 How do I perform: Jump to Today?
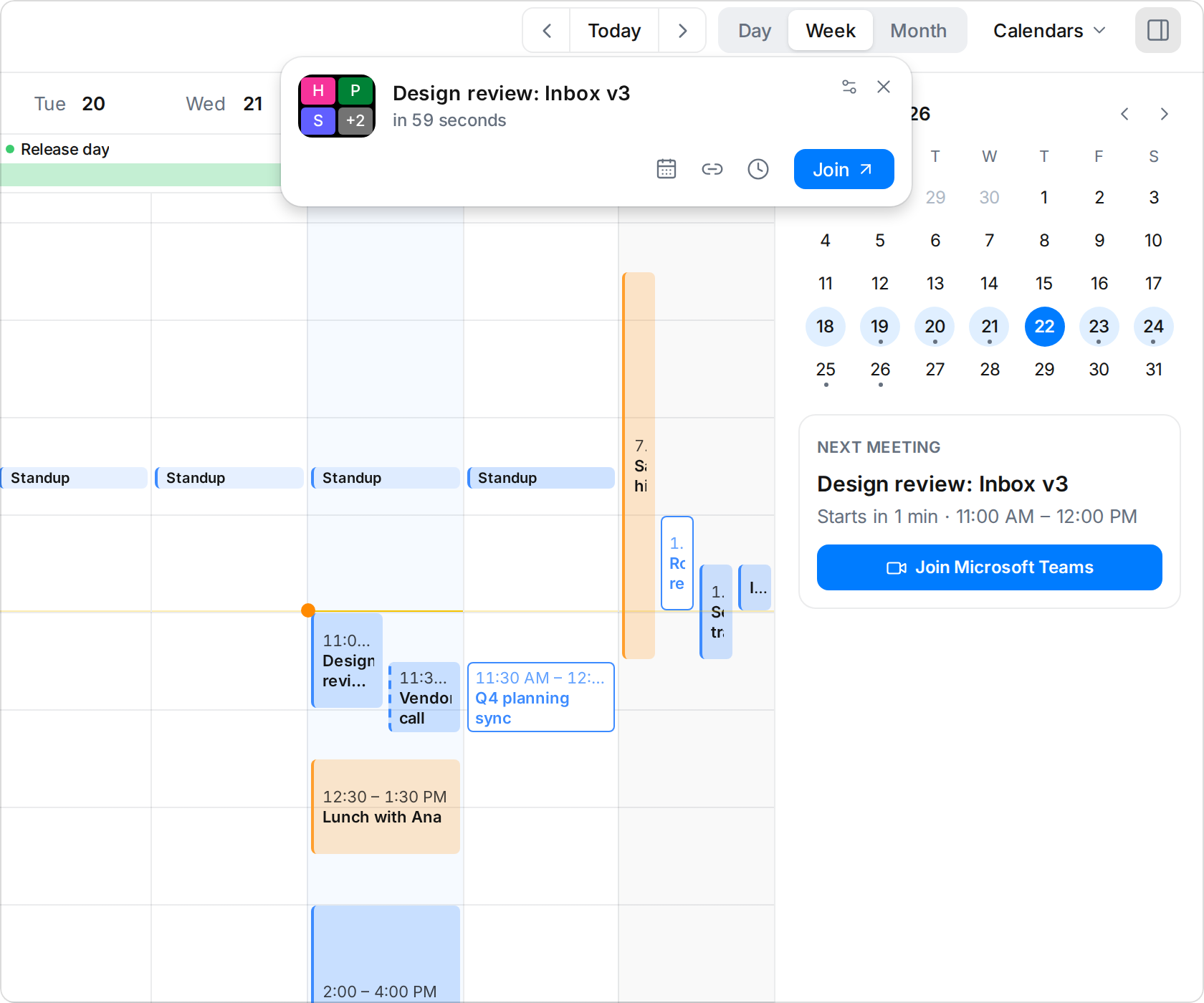click(x=614, y=31)
